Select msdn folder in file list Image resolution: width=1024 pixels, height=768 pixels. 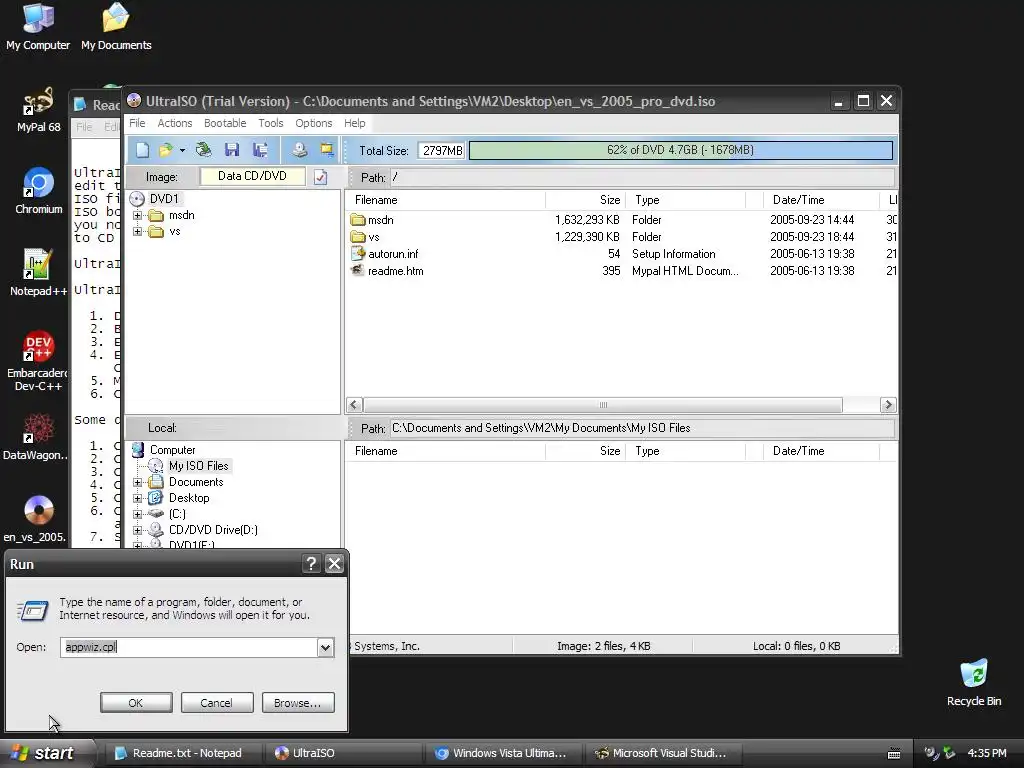(381, 220)
